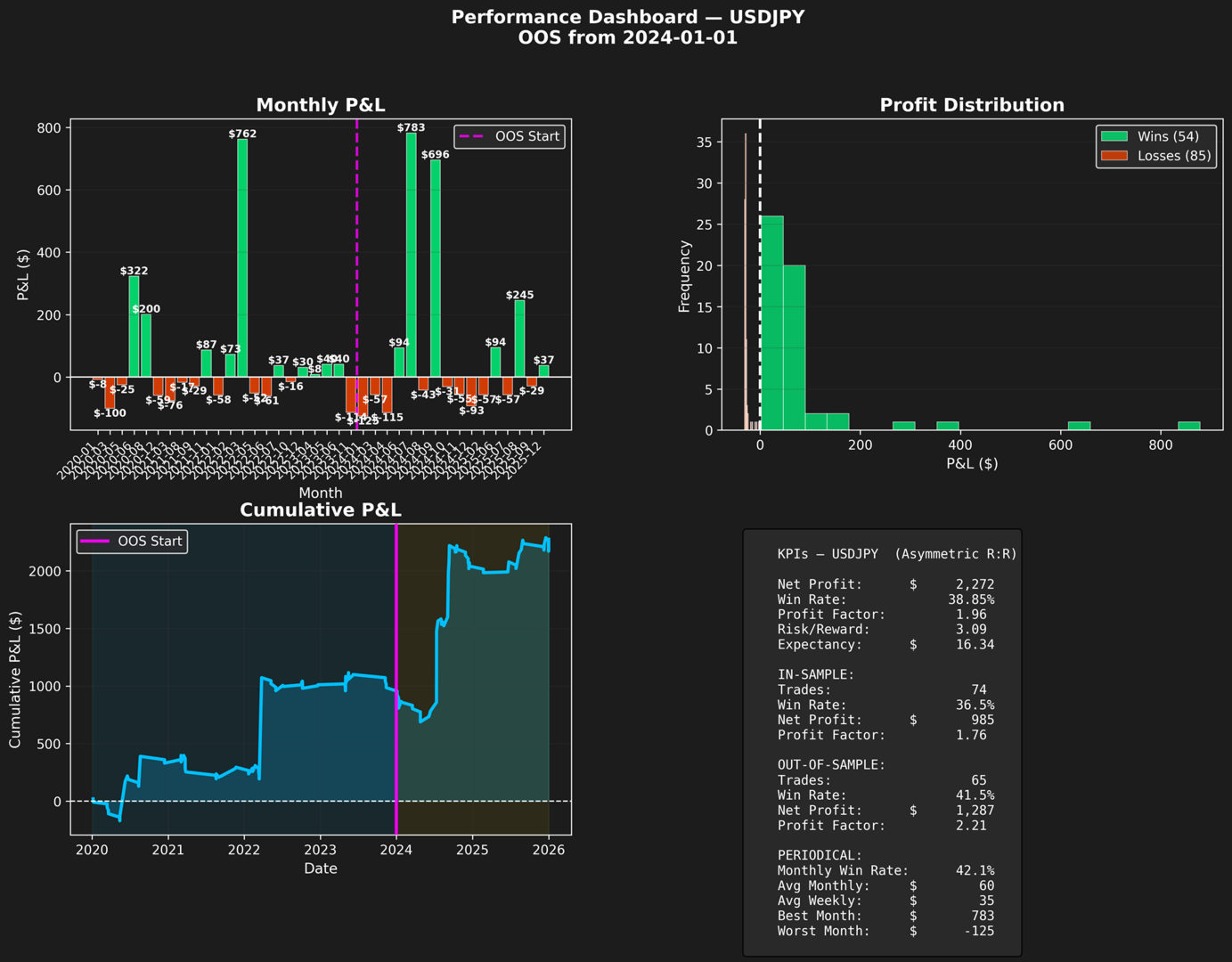1232x962 pixels.
Task: Click the Wins (54) green legend swatch
Action: click(1114, 136)
